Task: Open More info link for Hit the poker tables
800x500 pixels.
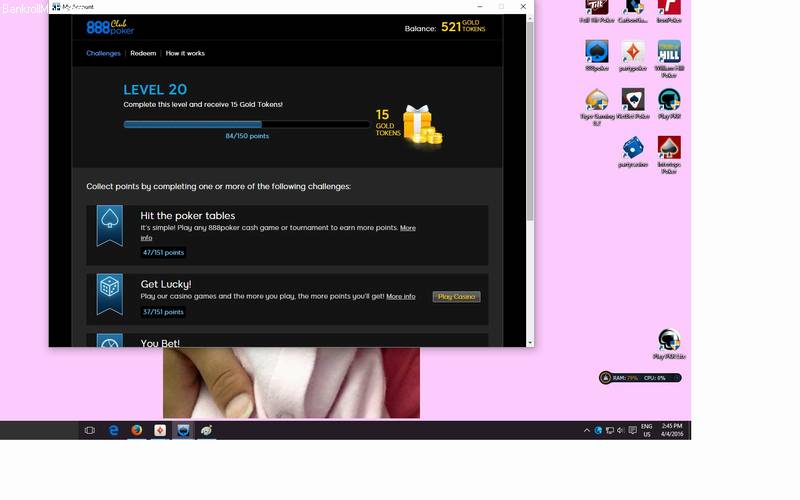Action: (x=408, y=228)
